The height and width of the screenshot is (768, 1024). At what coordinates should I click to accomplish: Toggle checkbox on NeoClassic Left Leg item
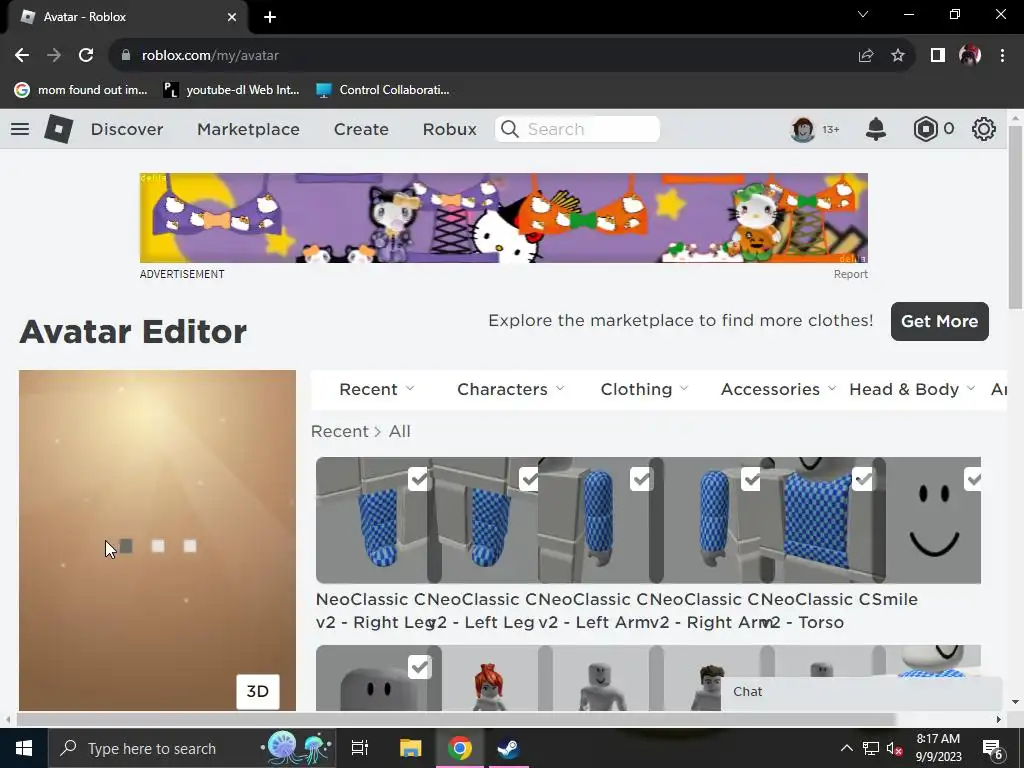point(528,479)
